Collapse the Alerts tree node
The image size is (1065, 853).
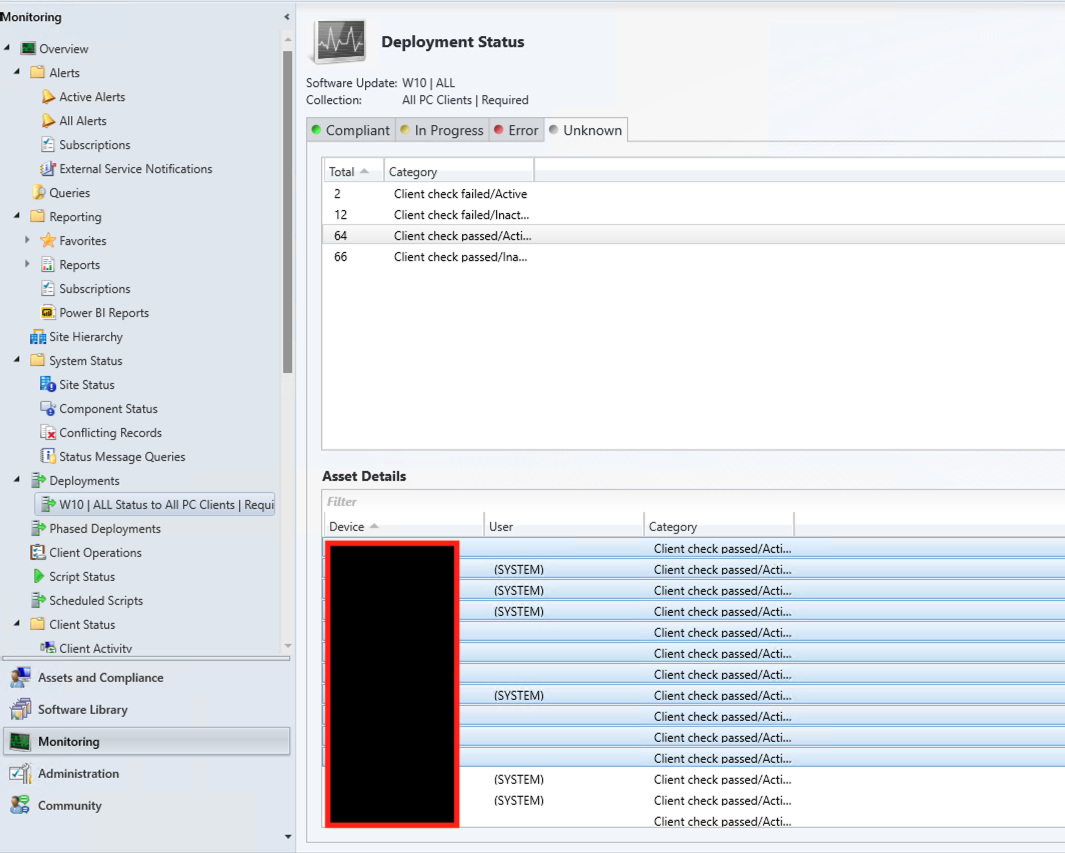pos(17,73)
